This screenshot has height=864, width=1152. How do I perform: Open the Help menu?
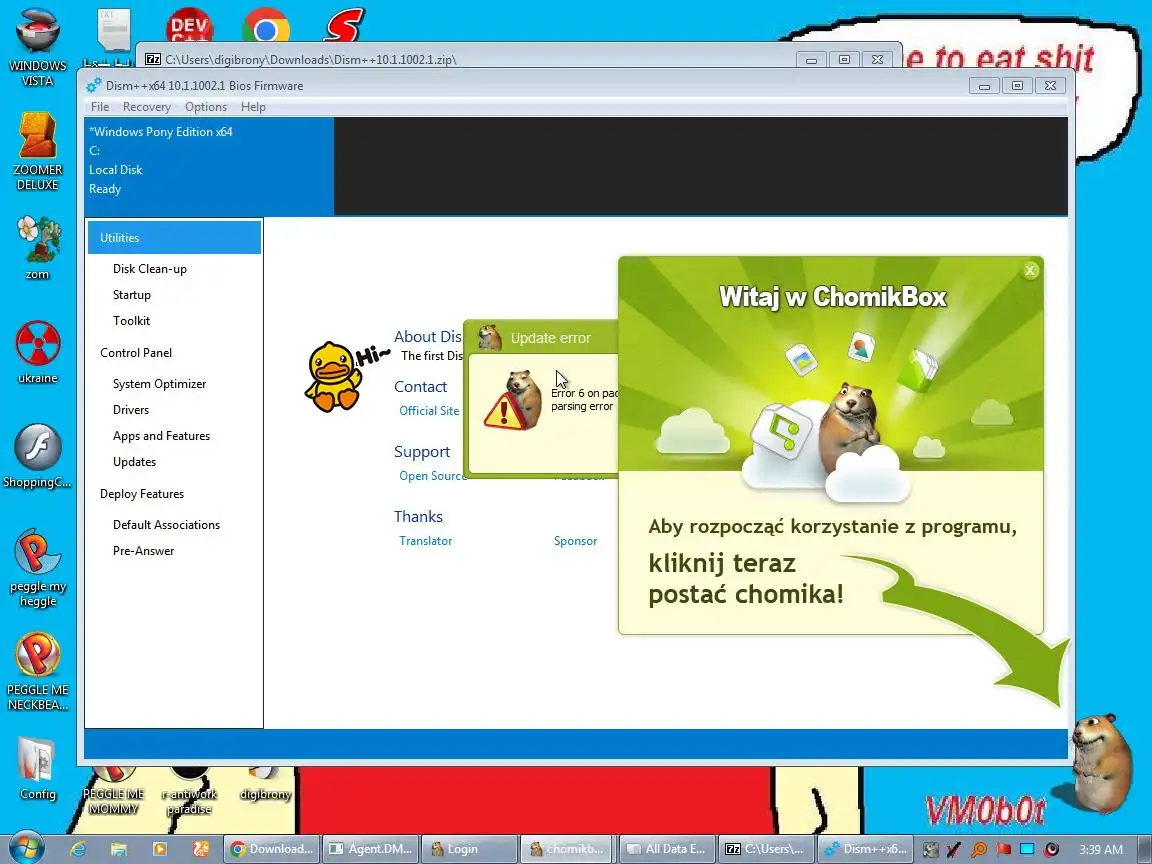(253, 107)
